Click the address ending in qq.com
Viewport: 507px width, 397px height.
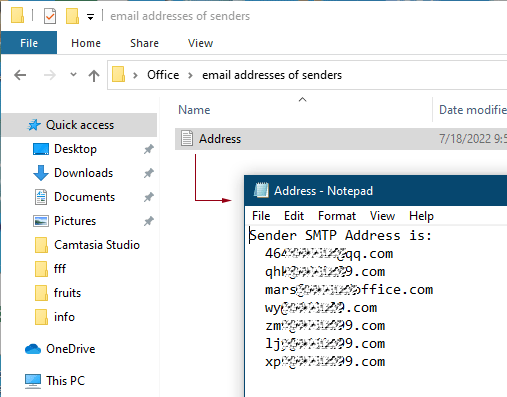click(x=329, y=254)
